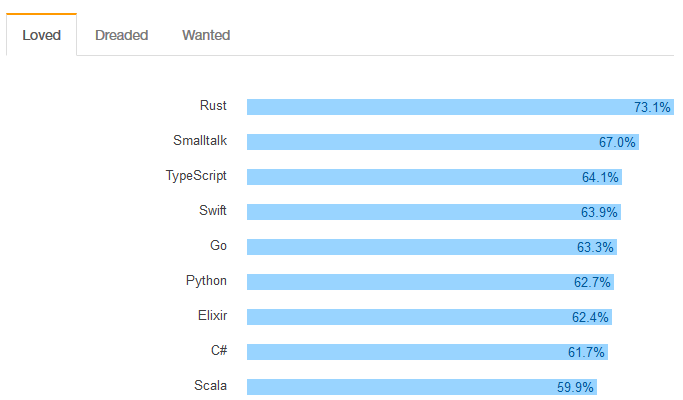Click the C# bar showing 61.7%

pos(427,352)
